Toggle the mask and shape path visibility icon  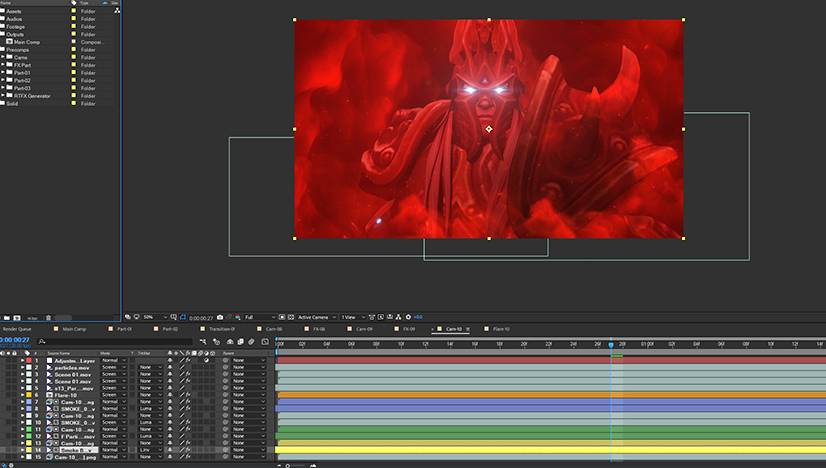pyautogui.click(x=183, y=317)
